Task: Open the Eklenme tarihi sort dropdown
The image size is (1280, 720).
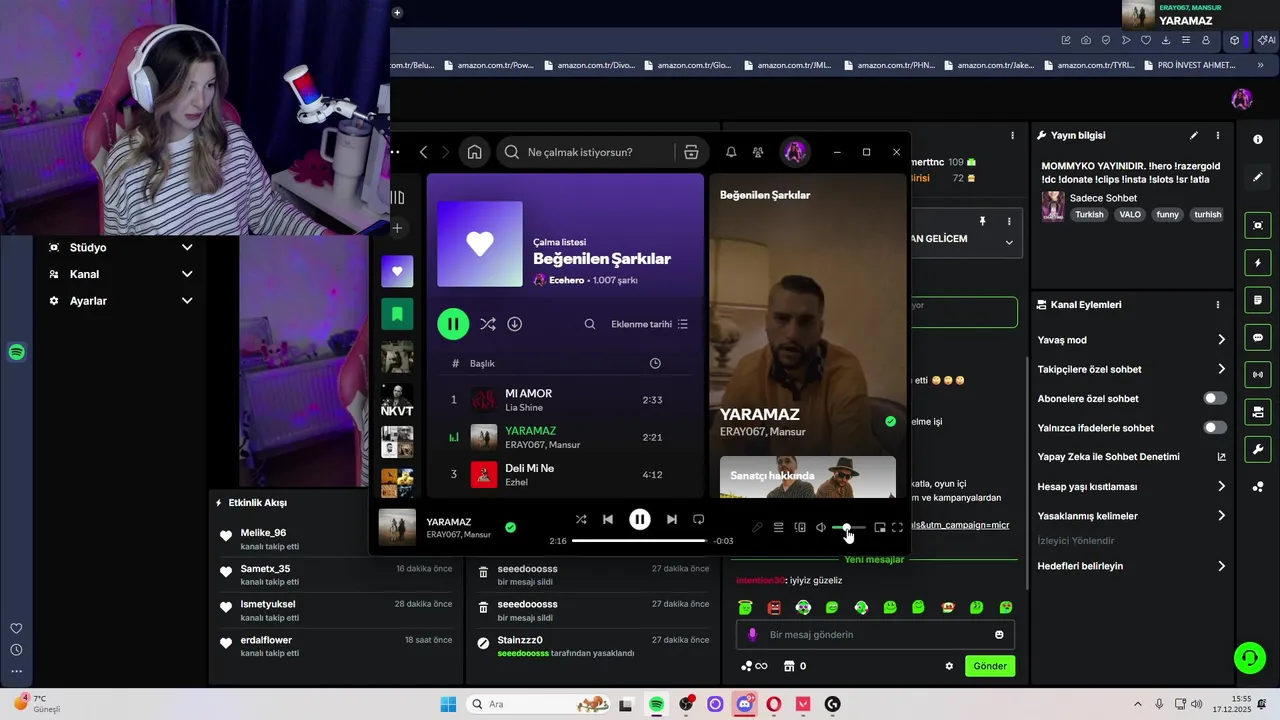Action: coord(650,324)
